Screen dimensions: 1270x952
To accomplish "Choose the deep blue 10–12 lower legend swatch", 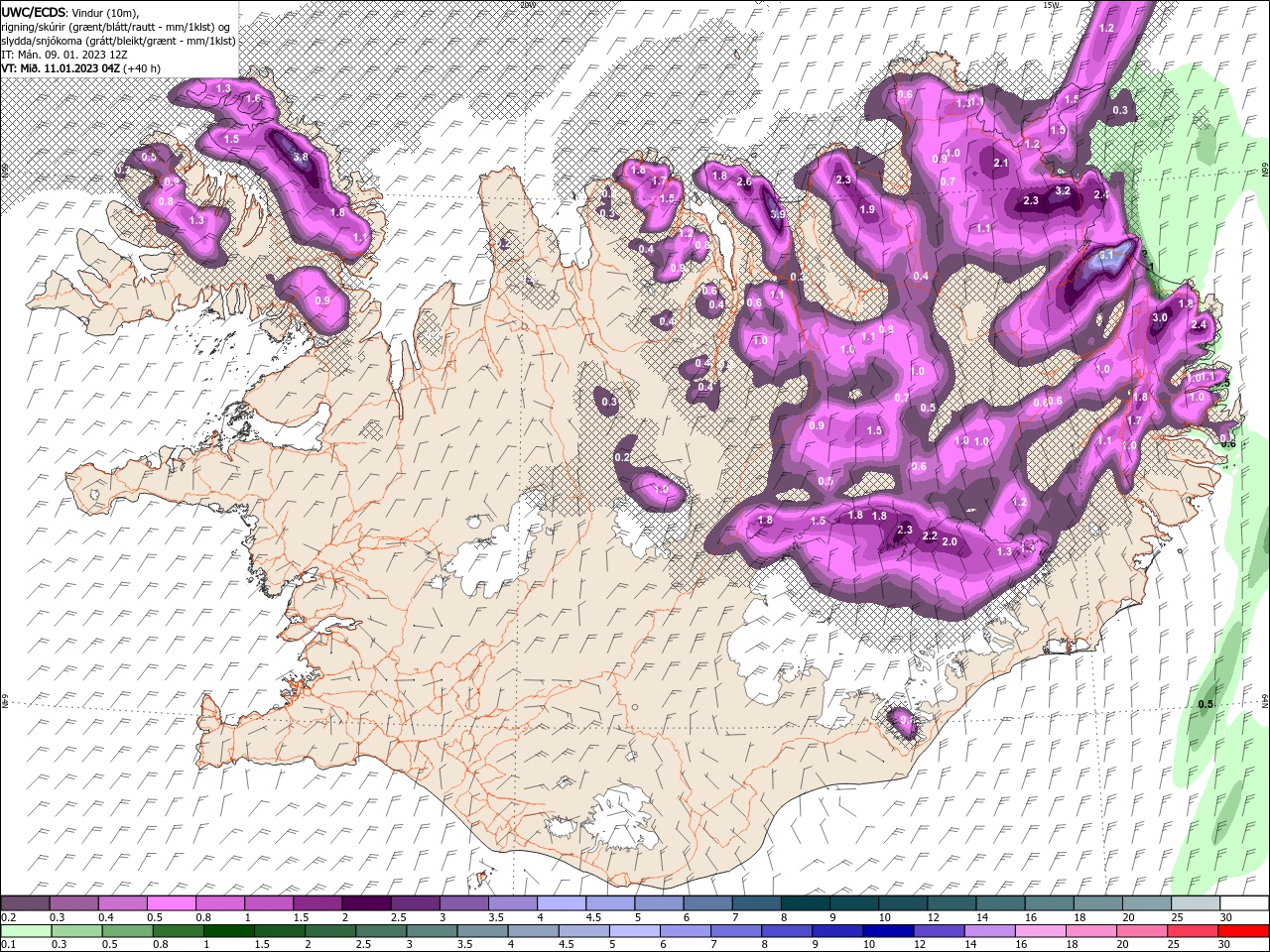I will pos(888,931).
